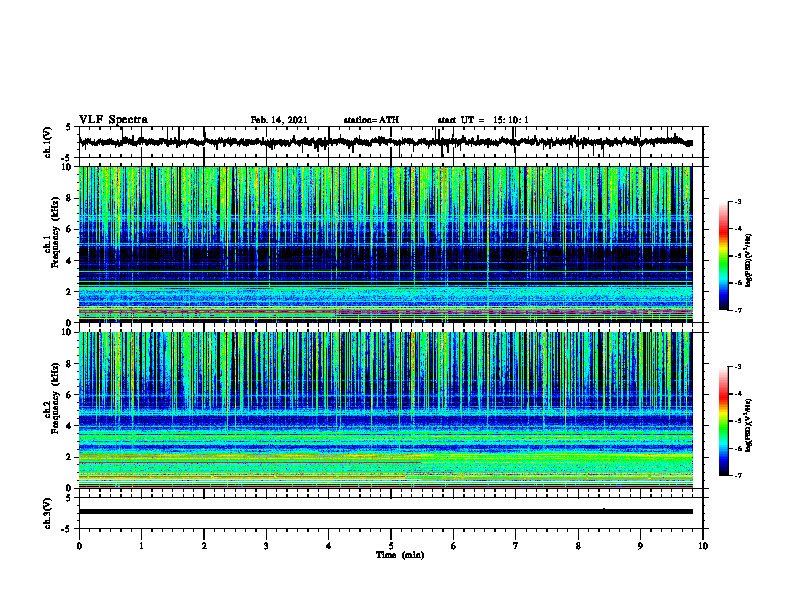Click the time axis tick label "9"

[640, 546]
